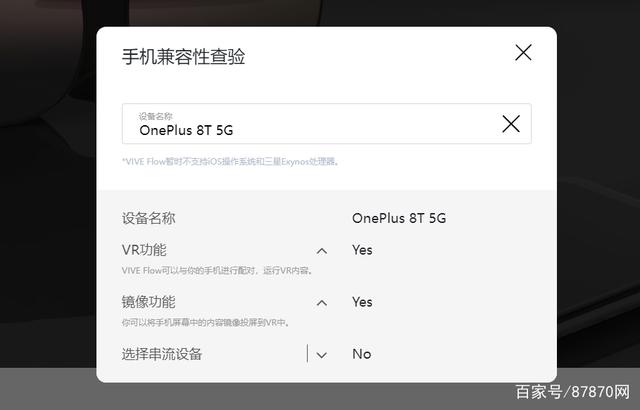Click the 设备名称 input field
The height and width of the screenshot is (410, 640).
click(327, 124)
